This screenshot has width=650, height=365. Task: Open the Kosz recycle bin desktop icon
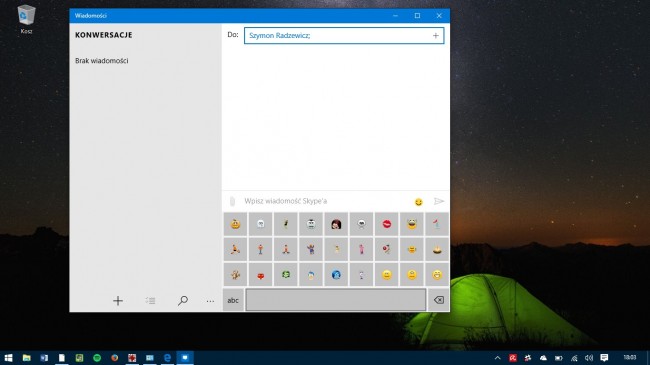pos(26,19)
